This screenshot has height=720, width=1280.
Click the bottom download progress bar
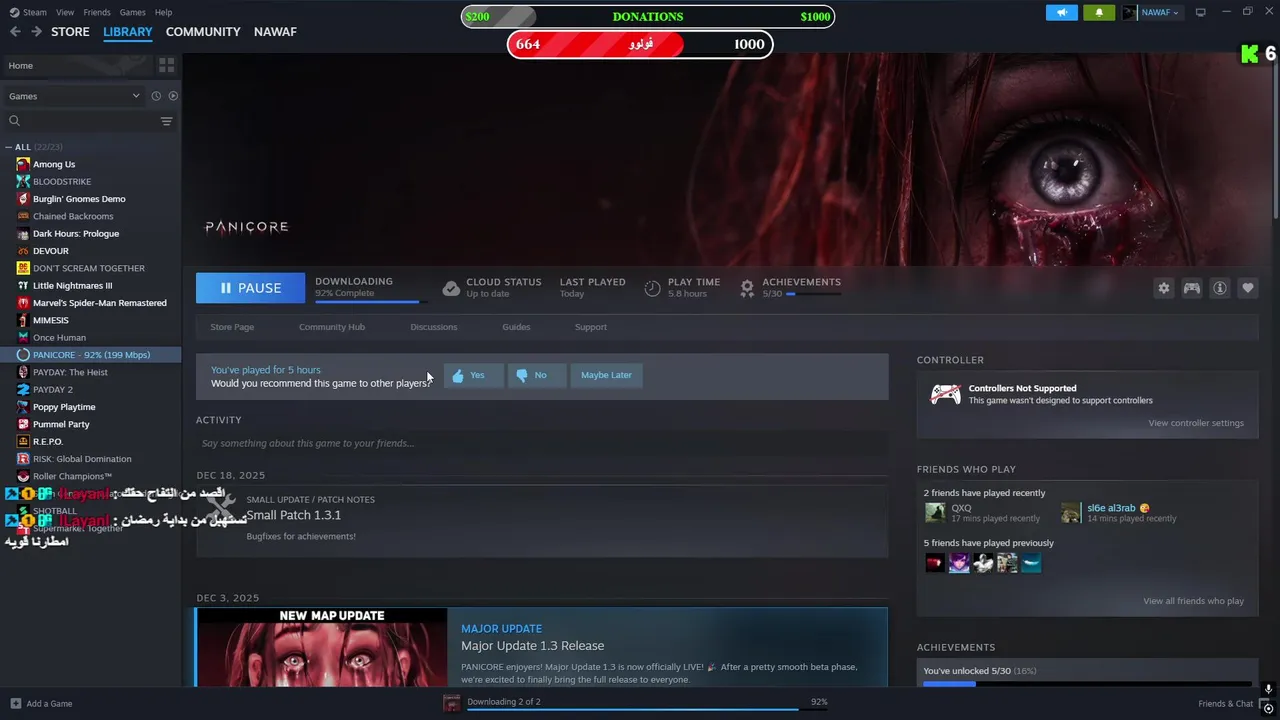coord(647,709)
